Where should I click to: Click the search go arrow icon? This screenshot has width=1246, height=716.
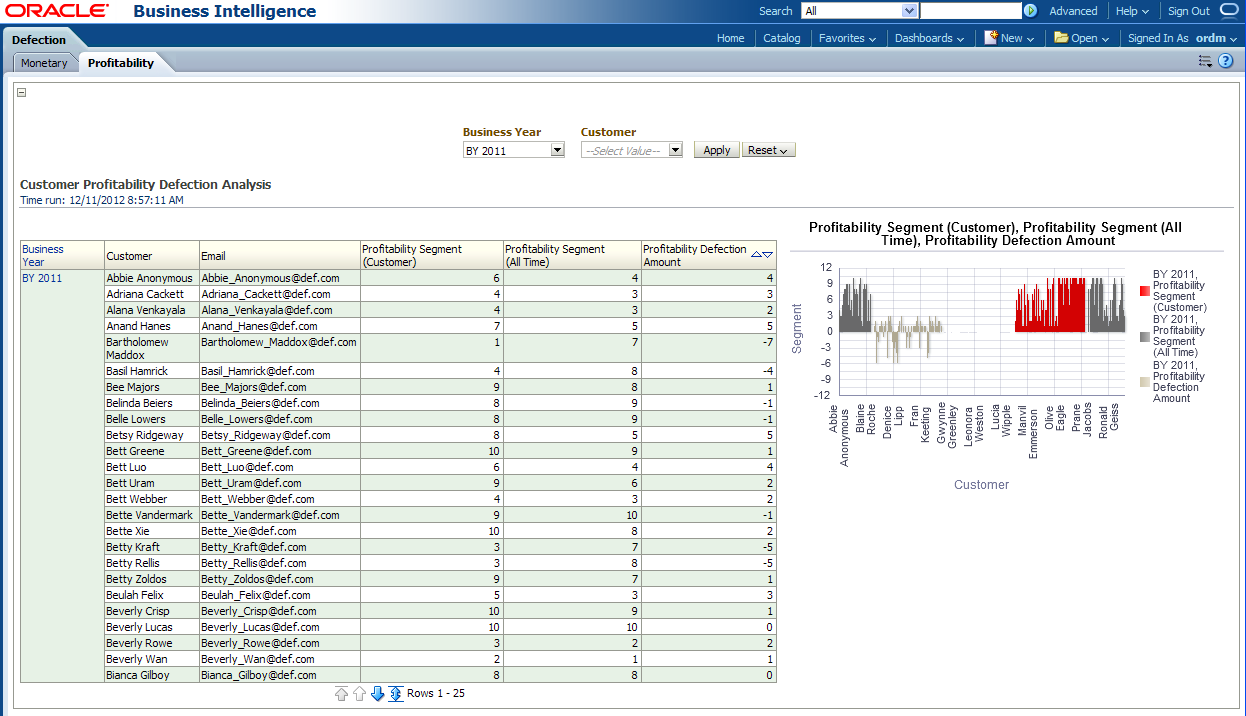(x=1030, y=11)
